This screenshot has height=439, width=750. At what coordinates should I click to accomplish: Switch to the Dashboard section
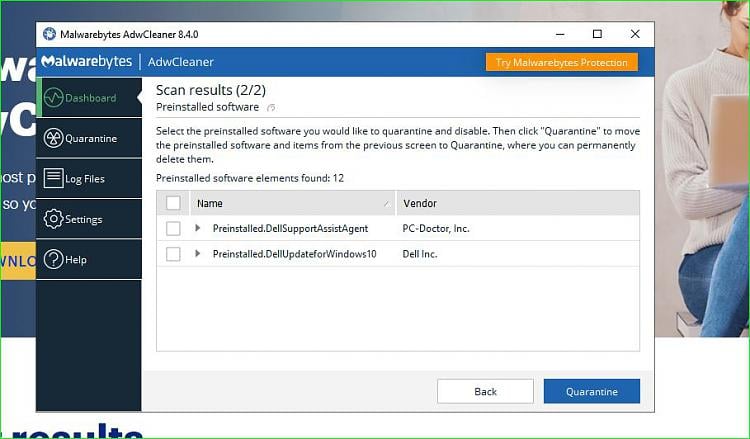(89, 98)
